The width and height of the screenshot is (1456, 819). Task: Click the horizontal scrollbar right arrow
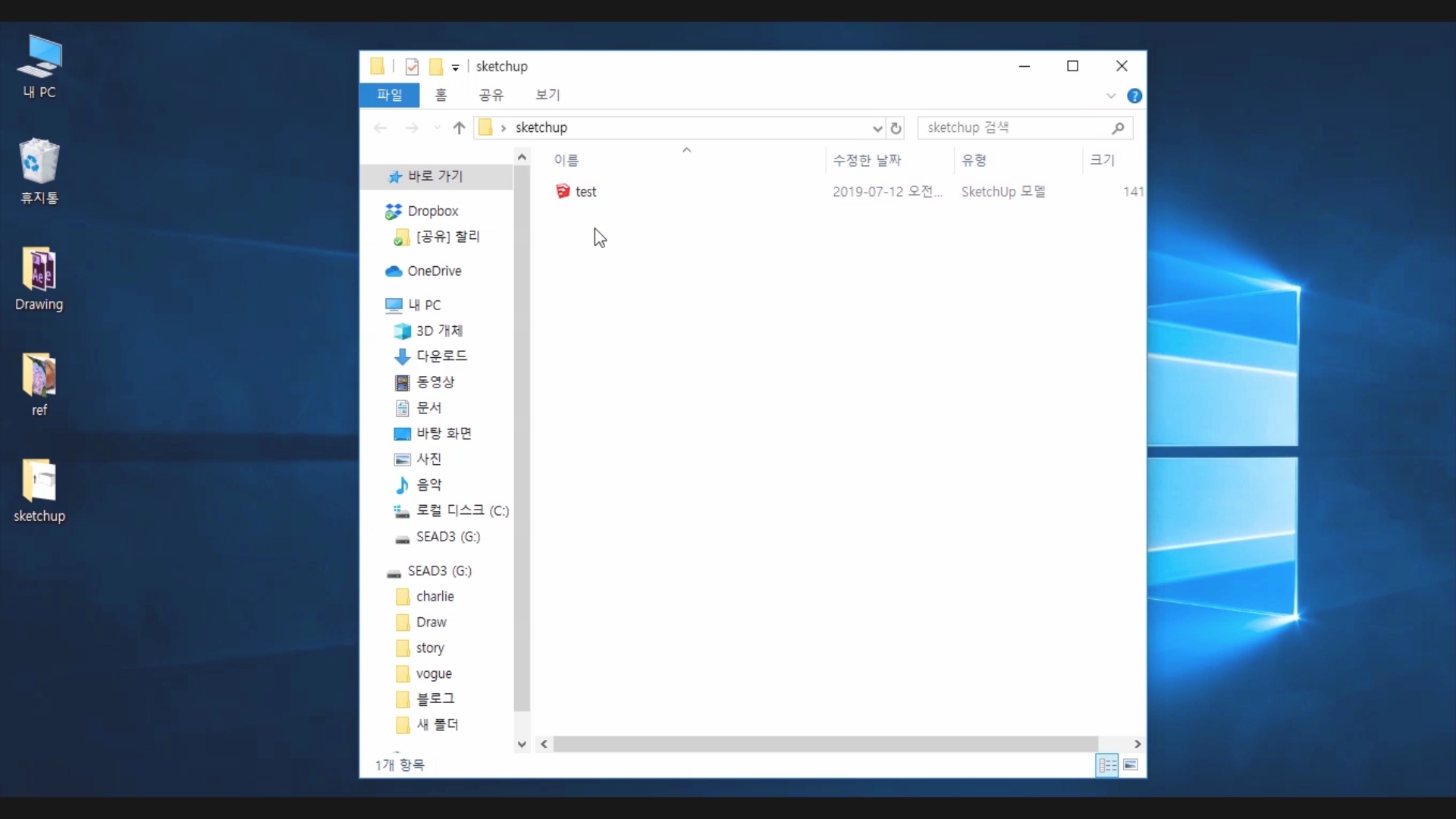click(1137, 744)
